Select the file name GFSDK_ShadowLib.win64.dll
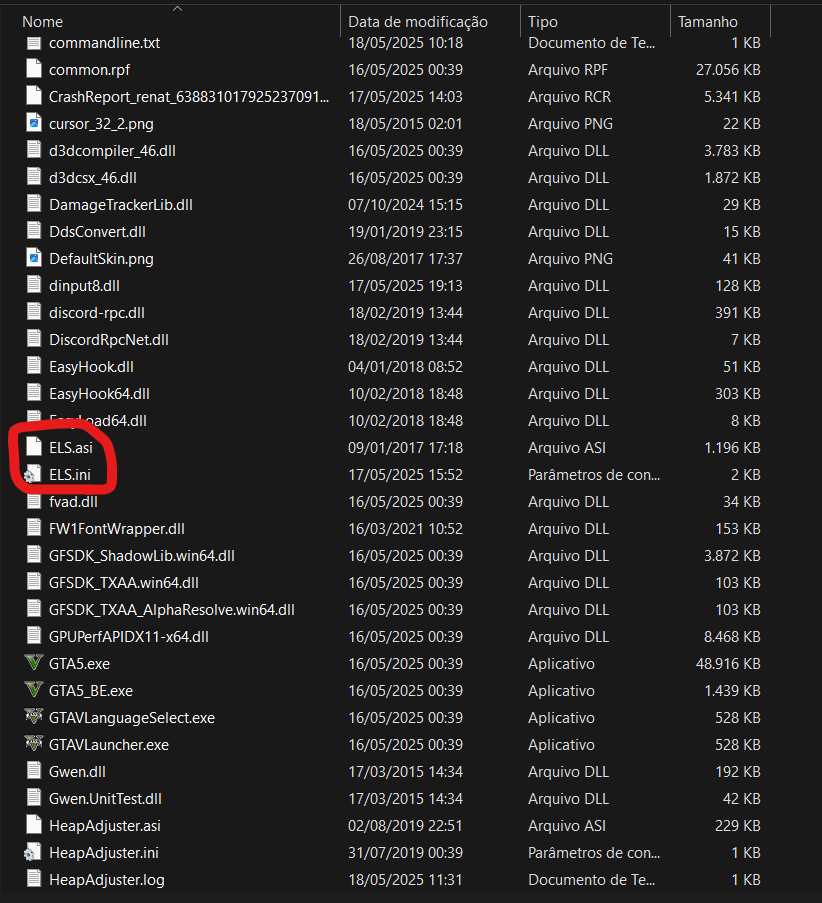 pyautogui.click(x=141, y=556)
